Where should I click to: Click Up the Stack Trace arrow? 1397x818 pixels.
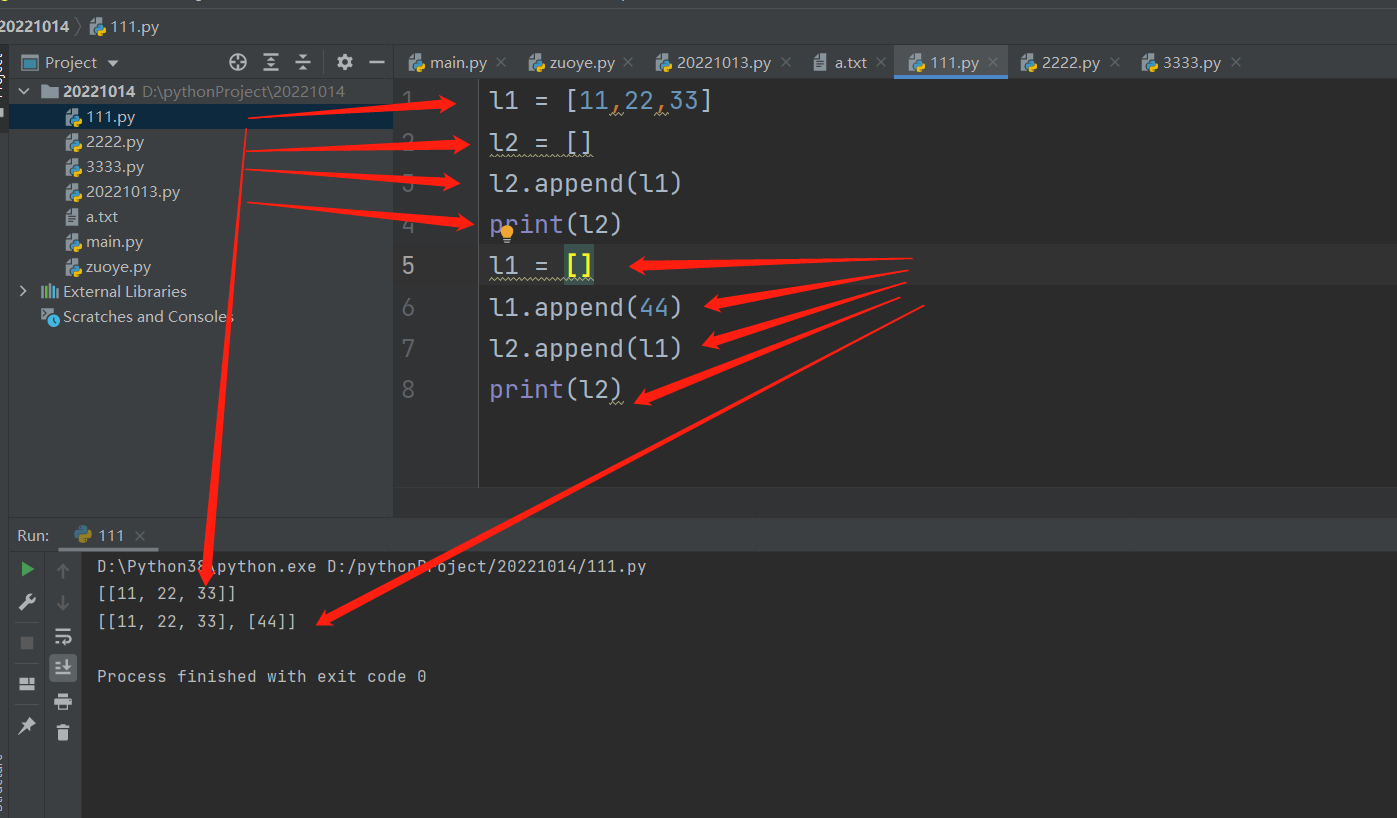coord(63,571)
